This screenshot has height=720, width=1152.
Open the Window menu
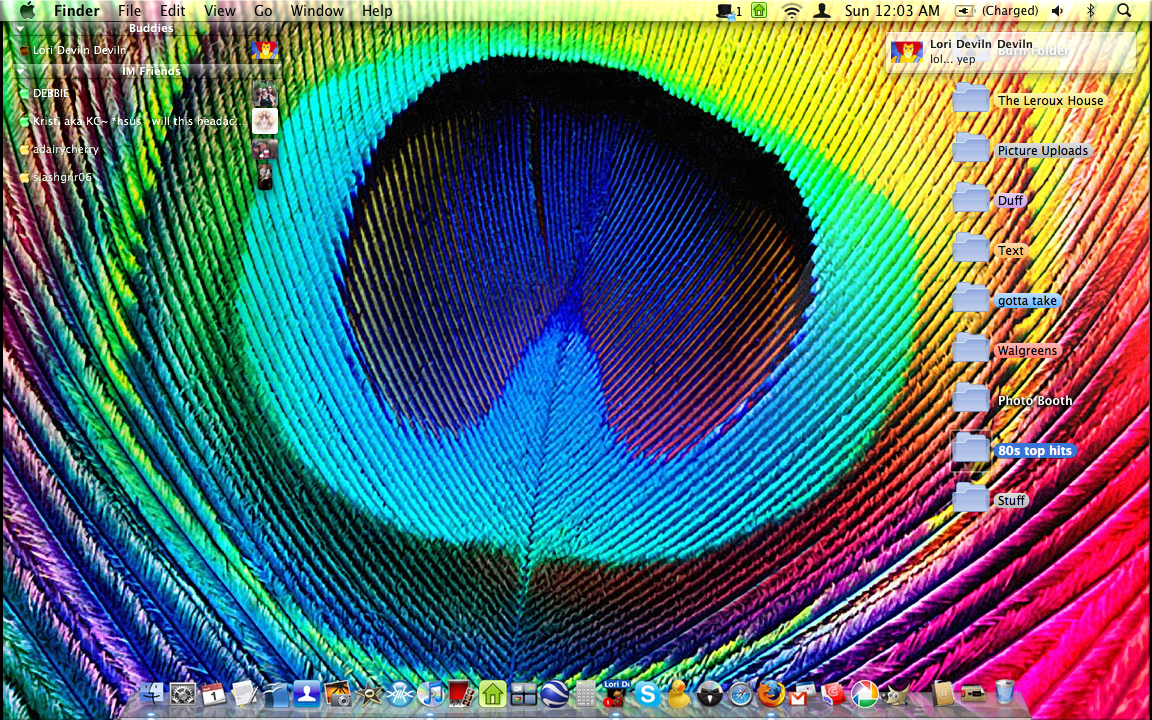point(317,10)
